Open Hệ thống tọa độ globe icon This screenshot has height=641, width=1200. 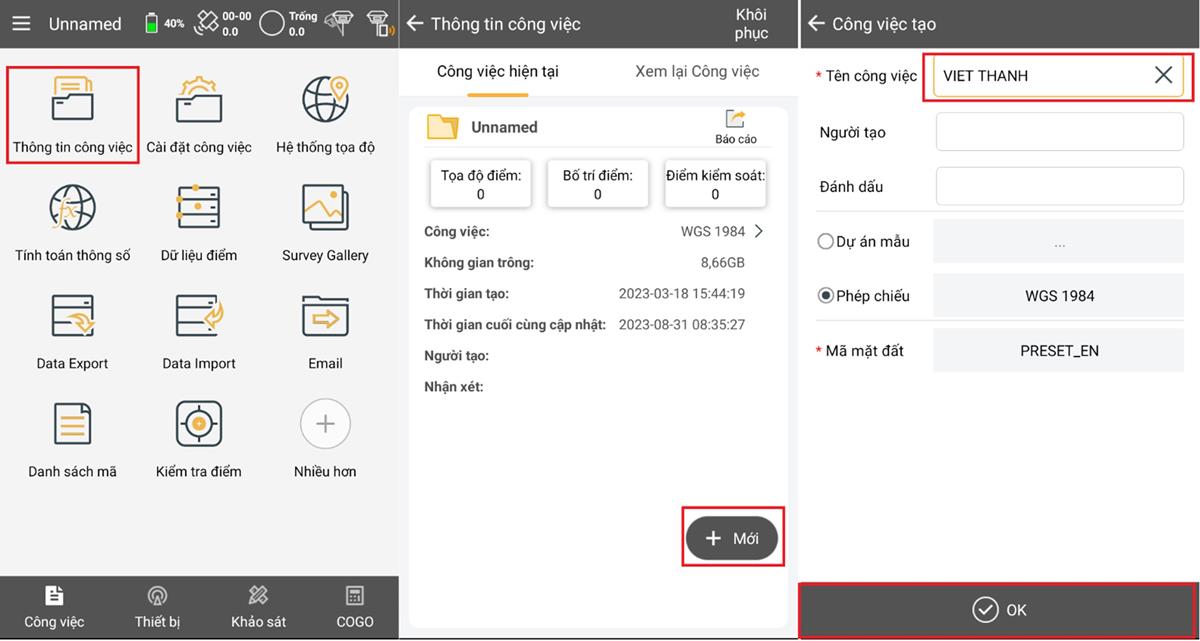pyautogui.click(x=325, y=112)
